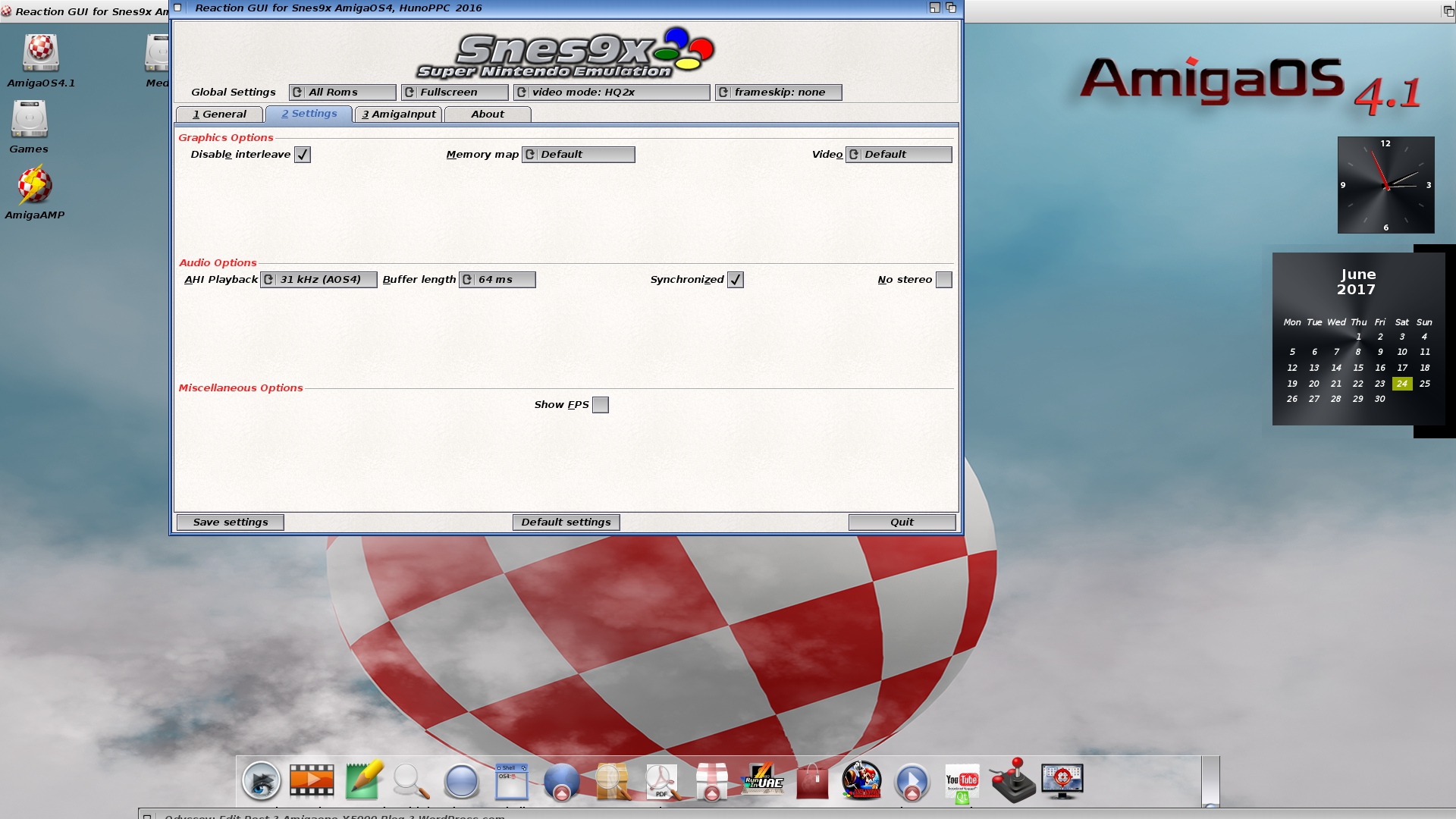Launch the YouTube Qt dock icon

coord(962,783)
